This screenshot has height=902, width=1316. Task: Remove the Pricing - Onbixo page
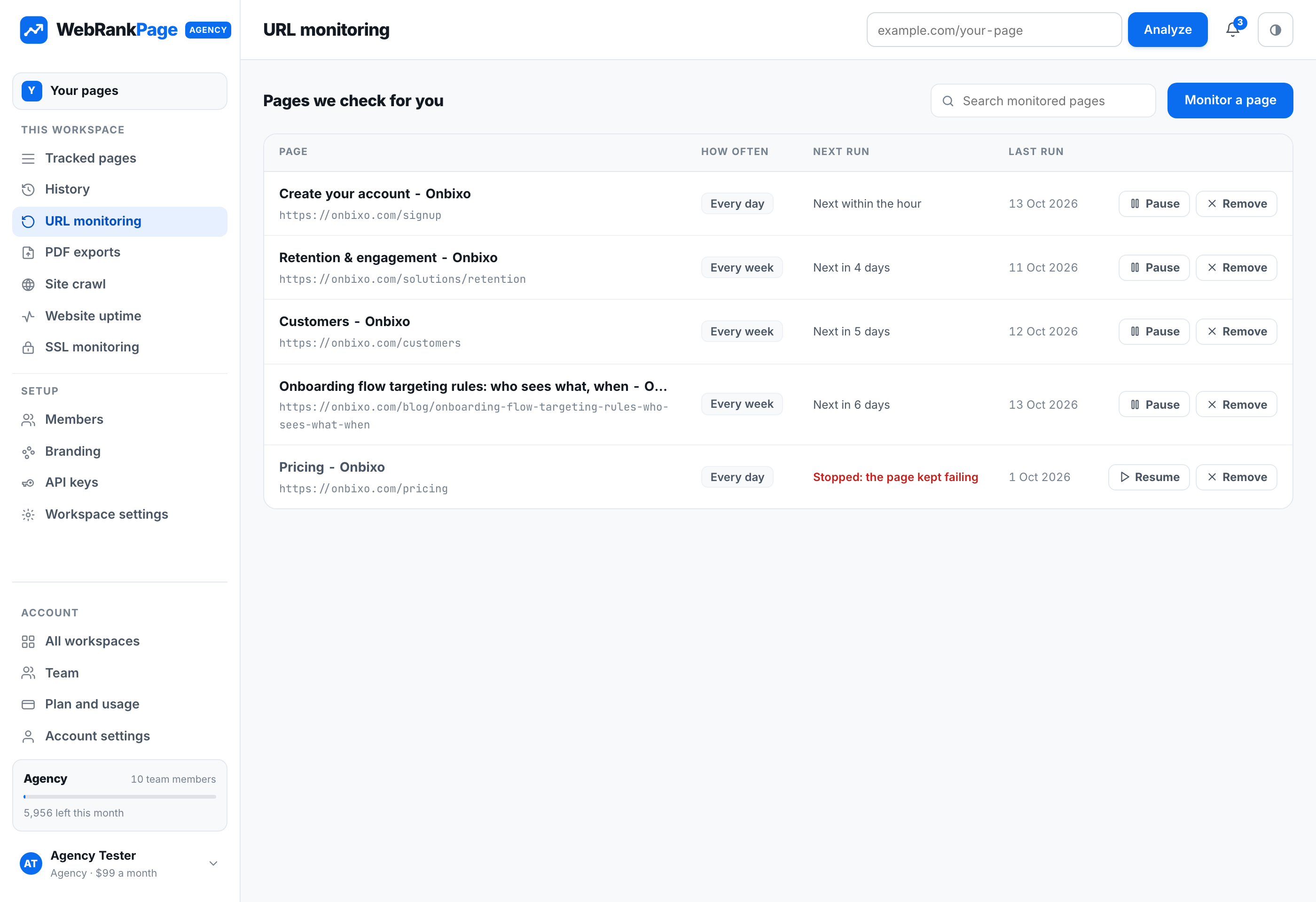point(1236,477)
